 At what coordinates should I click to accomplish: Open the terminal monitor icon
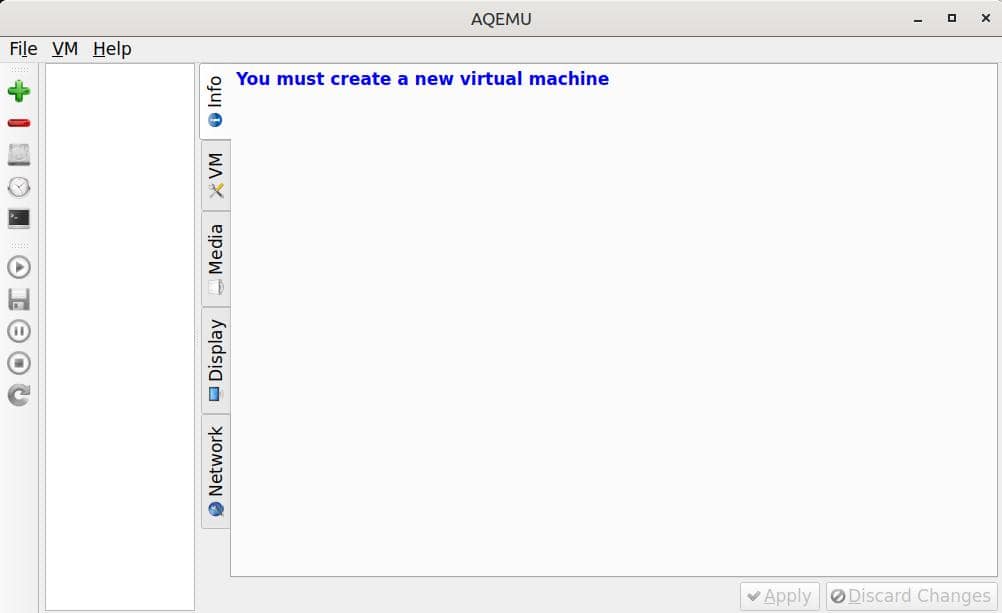pos(19,219)
